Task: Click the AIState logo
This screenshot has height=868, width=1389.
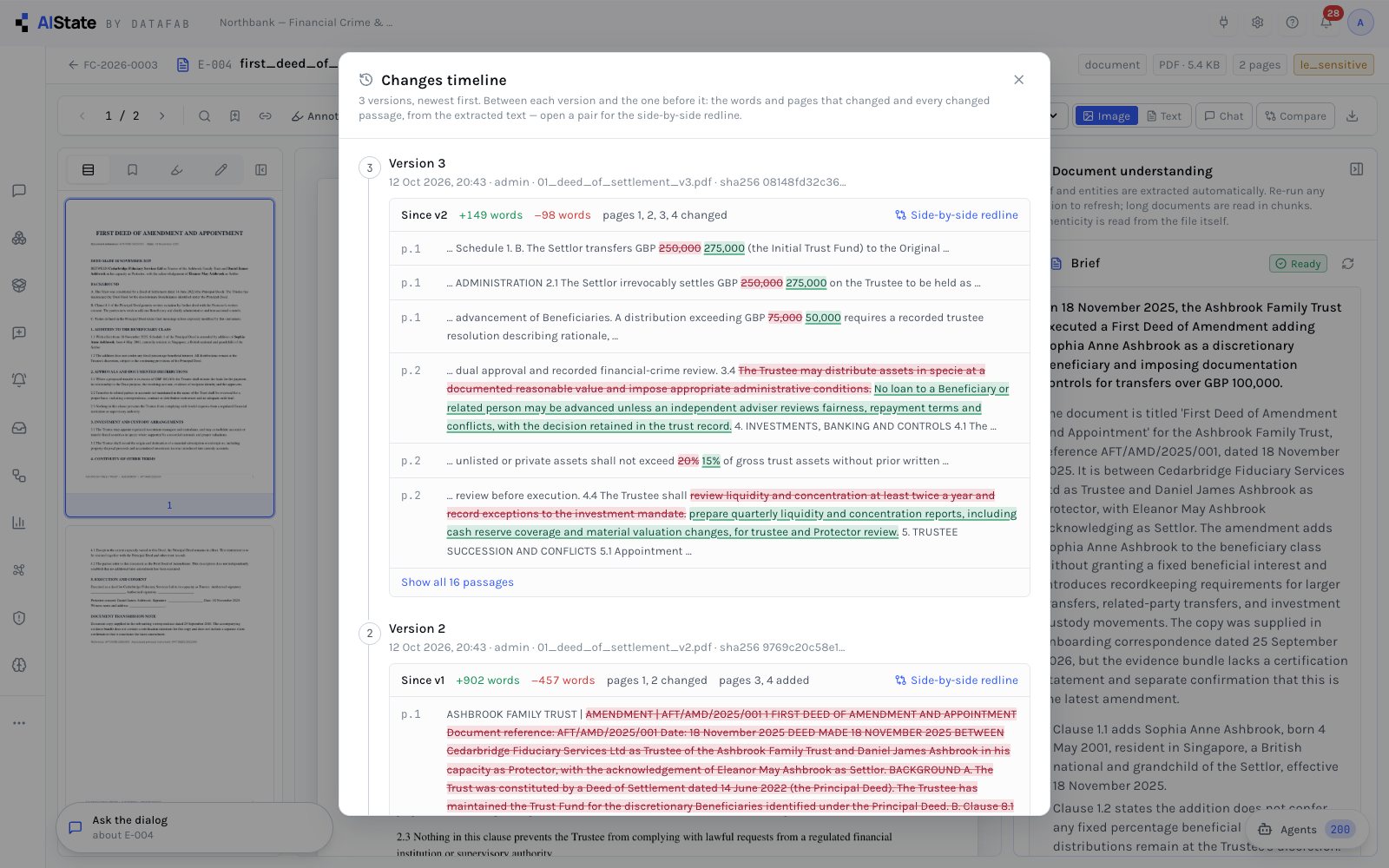Action: click(56, 23)
